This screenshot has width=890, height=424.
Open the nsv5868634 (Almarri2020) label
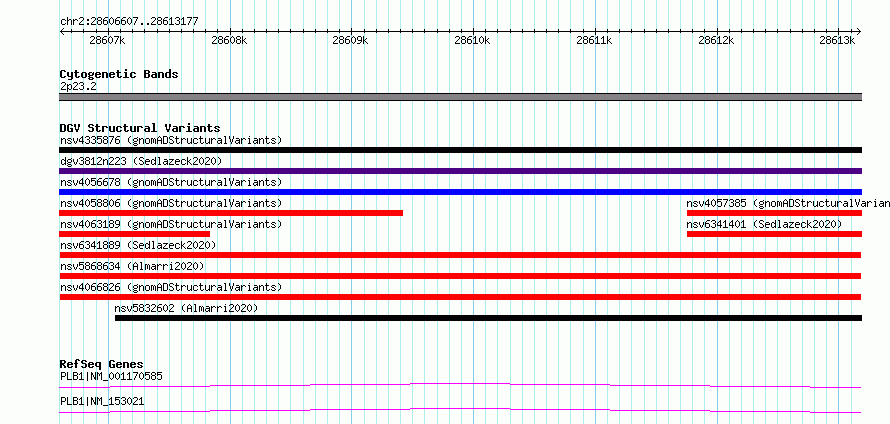pos(132,266)
